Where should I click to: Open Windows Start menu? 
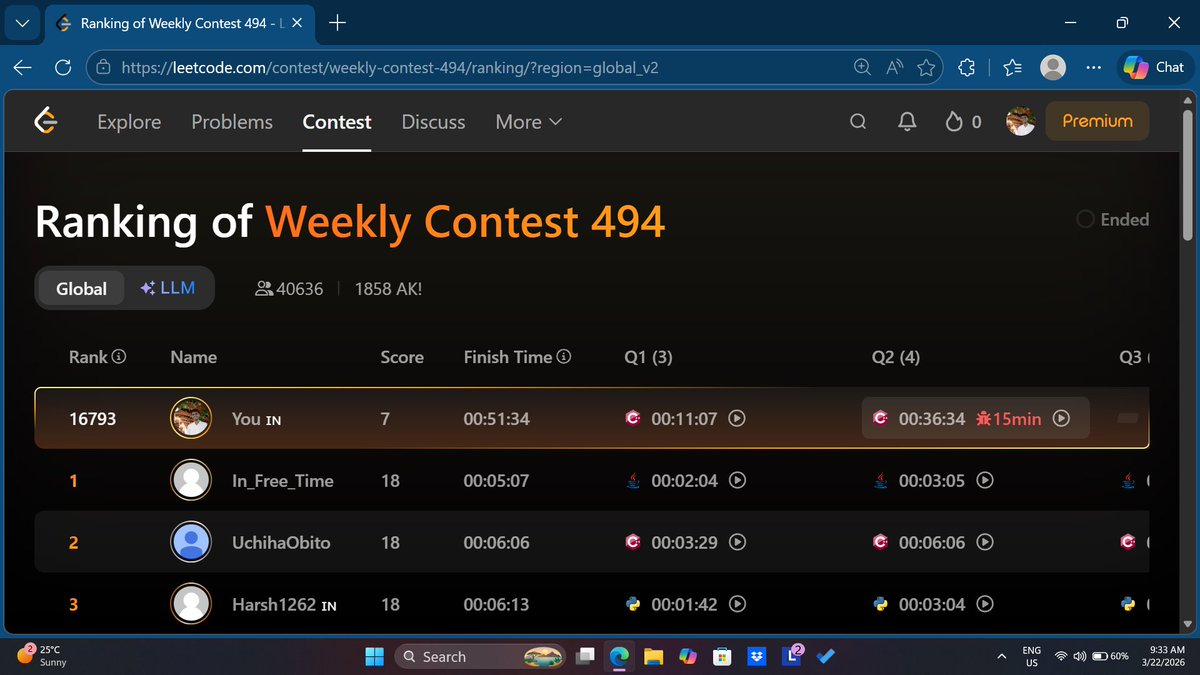point(374,656)
